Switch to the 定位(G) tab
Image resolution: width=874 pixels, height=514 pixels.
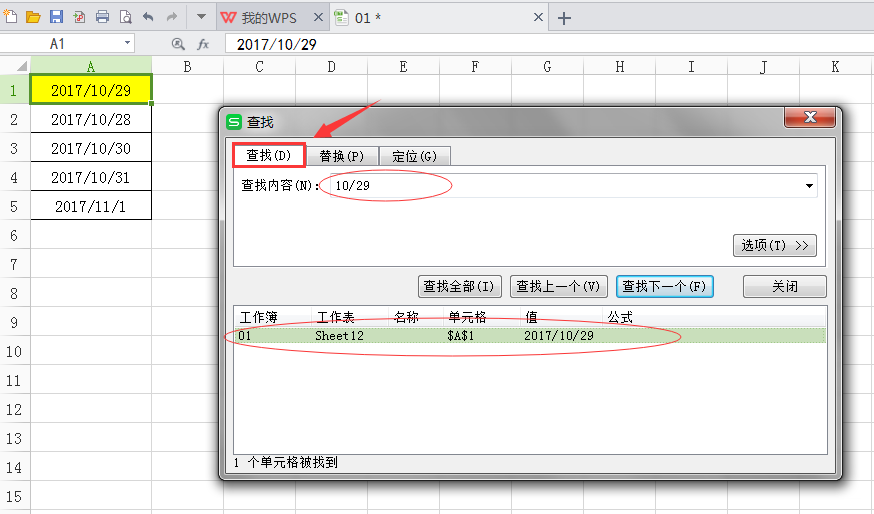414,156
